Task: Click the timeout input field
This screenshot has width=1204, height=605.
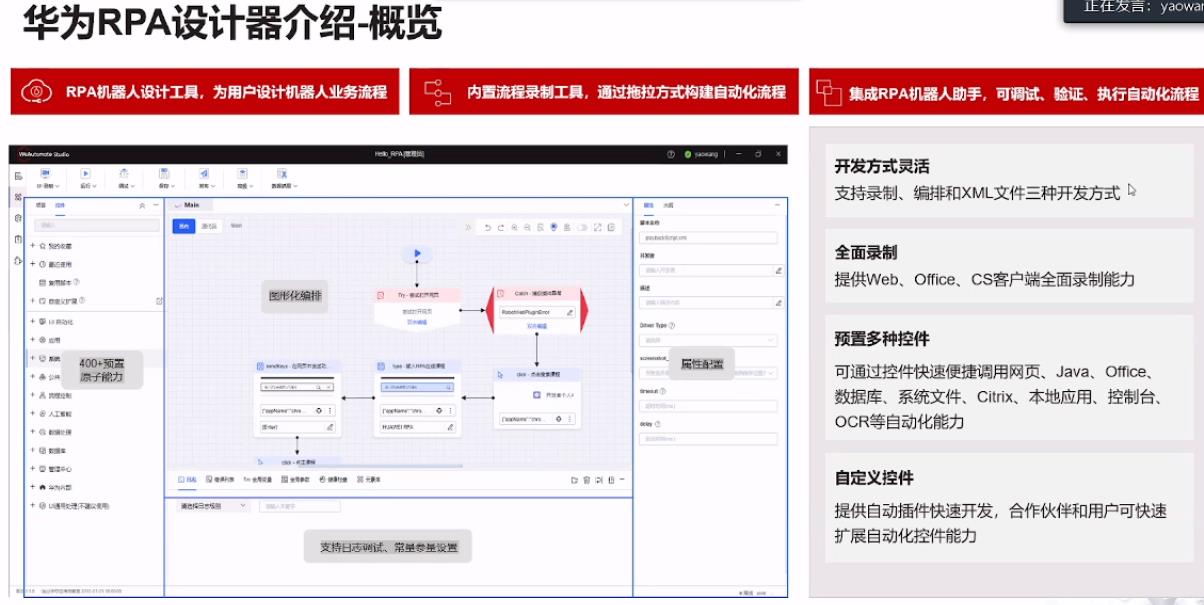Action: 708,406
